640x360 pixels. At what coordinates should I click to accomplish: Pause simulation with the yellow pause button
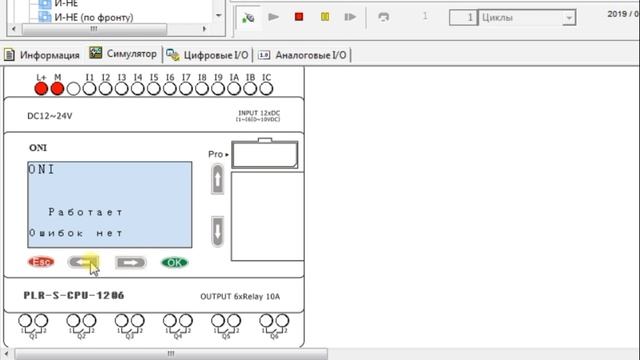pyautogui.click(x=325, y=17)
